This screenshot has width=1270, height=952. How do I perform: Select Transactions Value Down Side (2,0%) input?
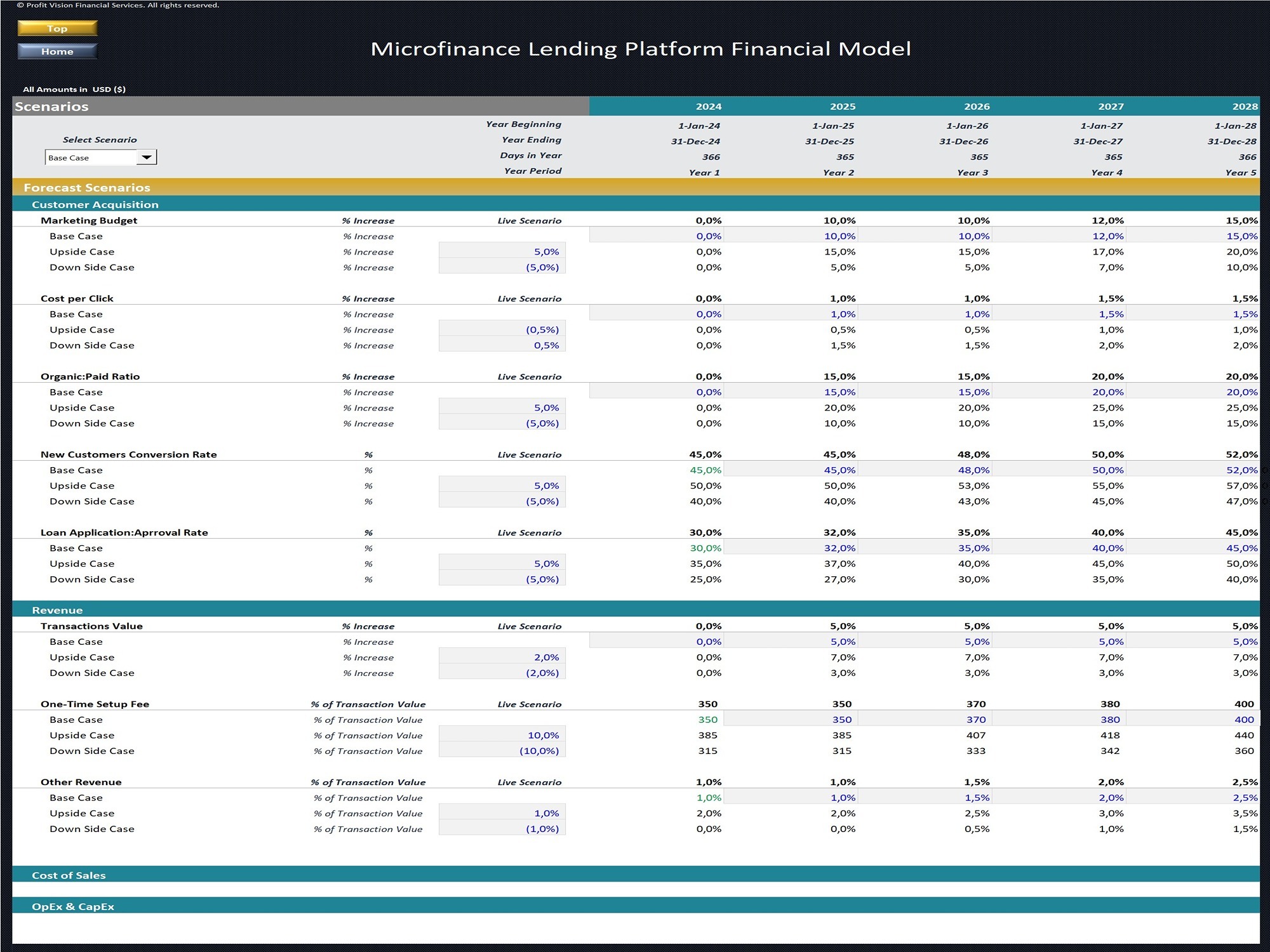click(502, 673)
